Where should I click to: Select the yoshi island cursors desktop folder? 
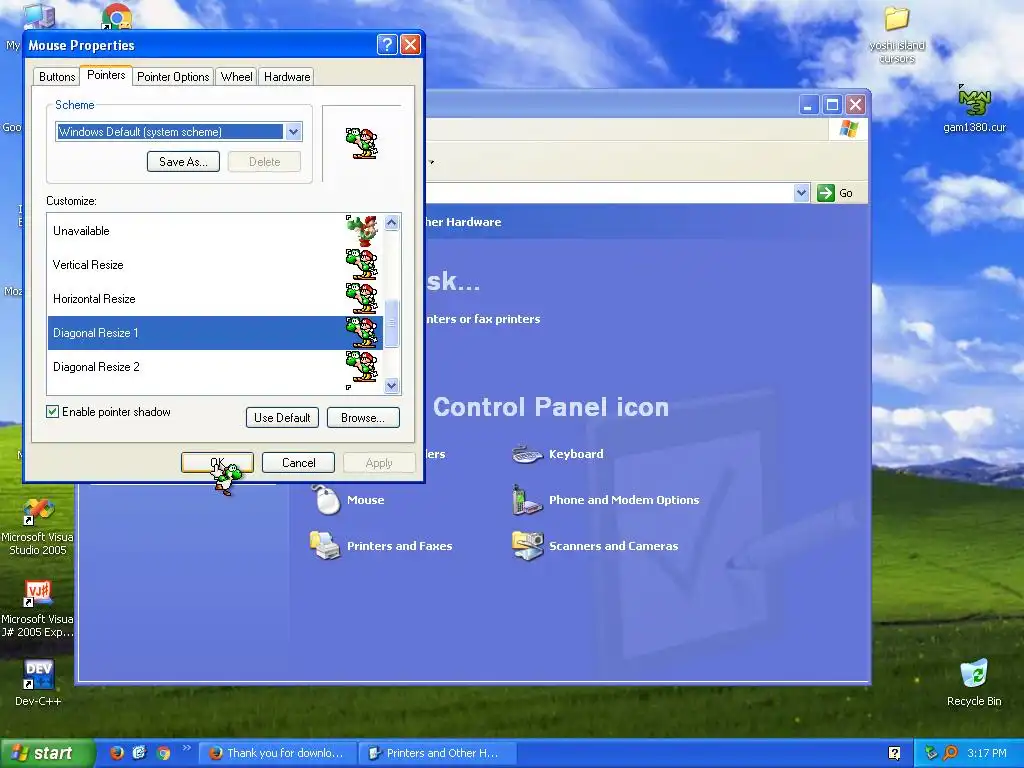coord(897,34)
